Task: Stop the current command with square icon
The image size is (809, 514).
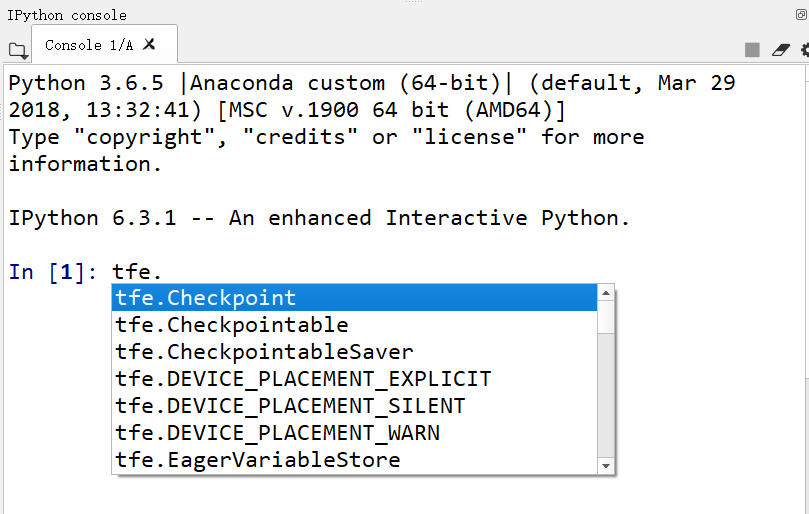Action: point(752,50)
